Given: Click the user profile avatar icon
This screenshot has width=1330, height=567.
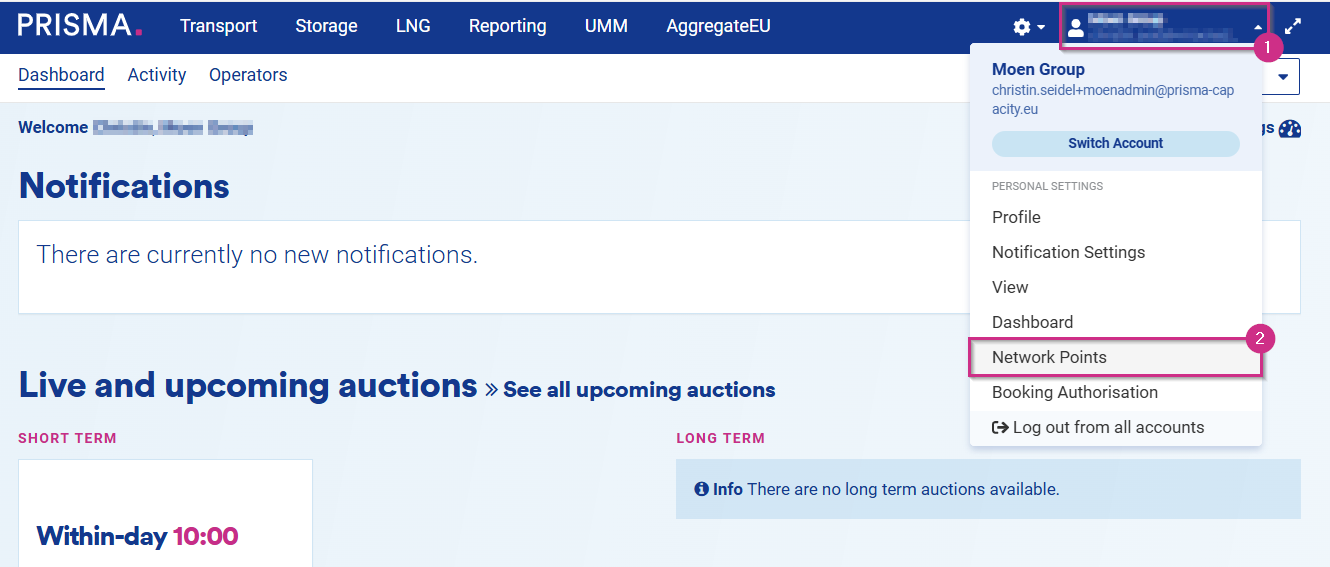Looking at the screenshot, I should coord(1076,27).
